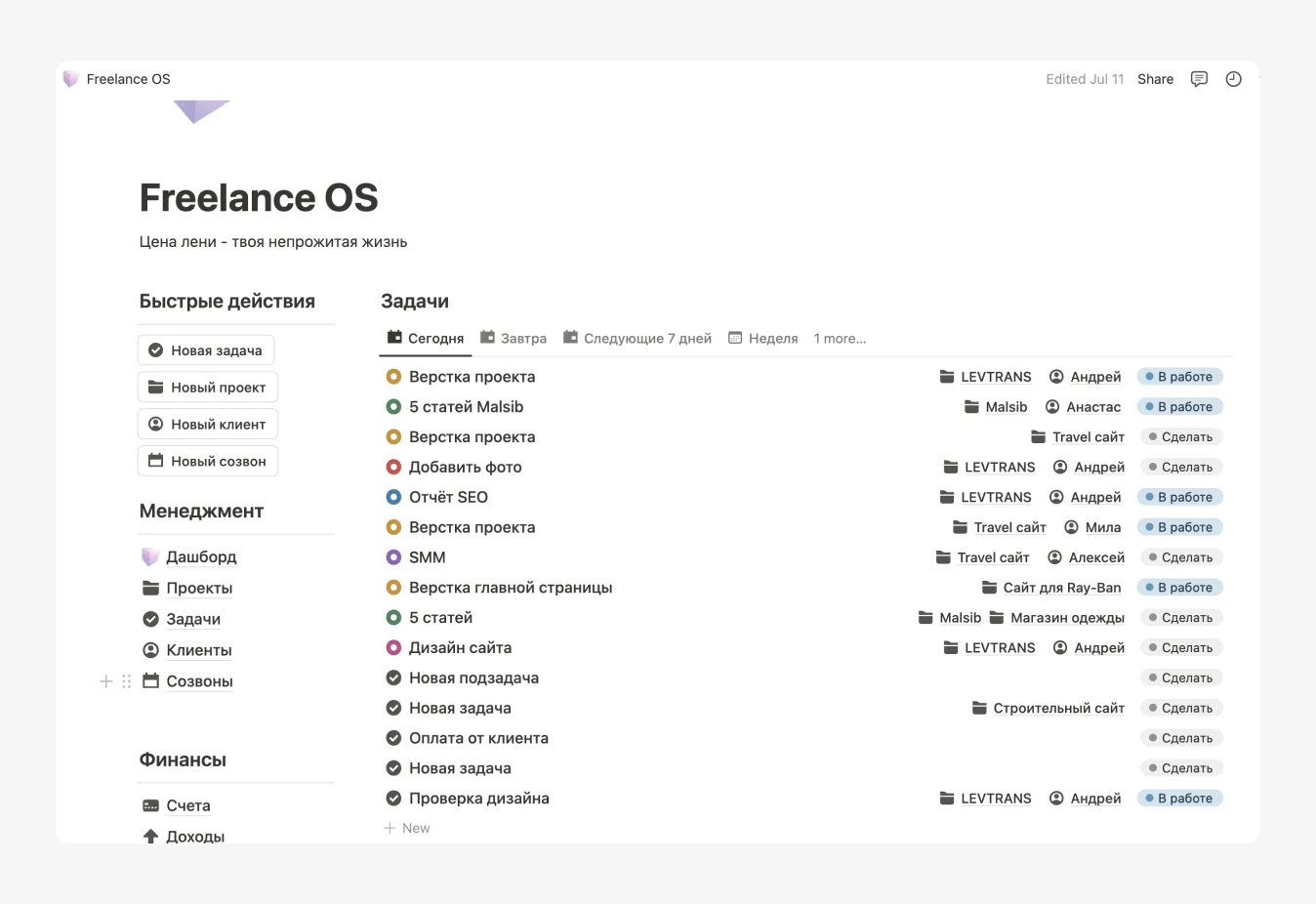This screenshot has height=904, width=1316.
Task: Expand the 1 more... views dropdown
Action: point(840,339)
